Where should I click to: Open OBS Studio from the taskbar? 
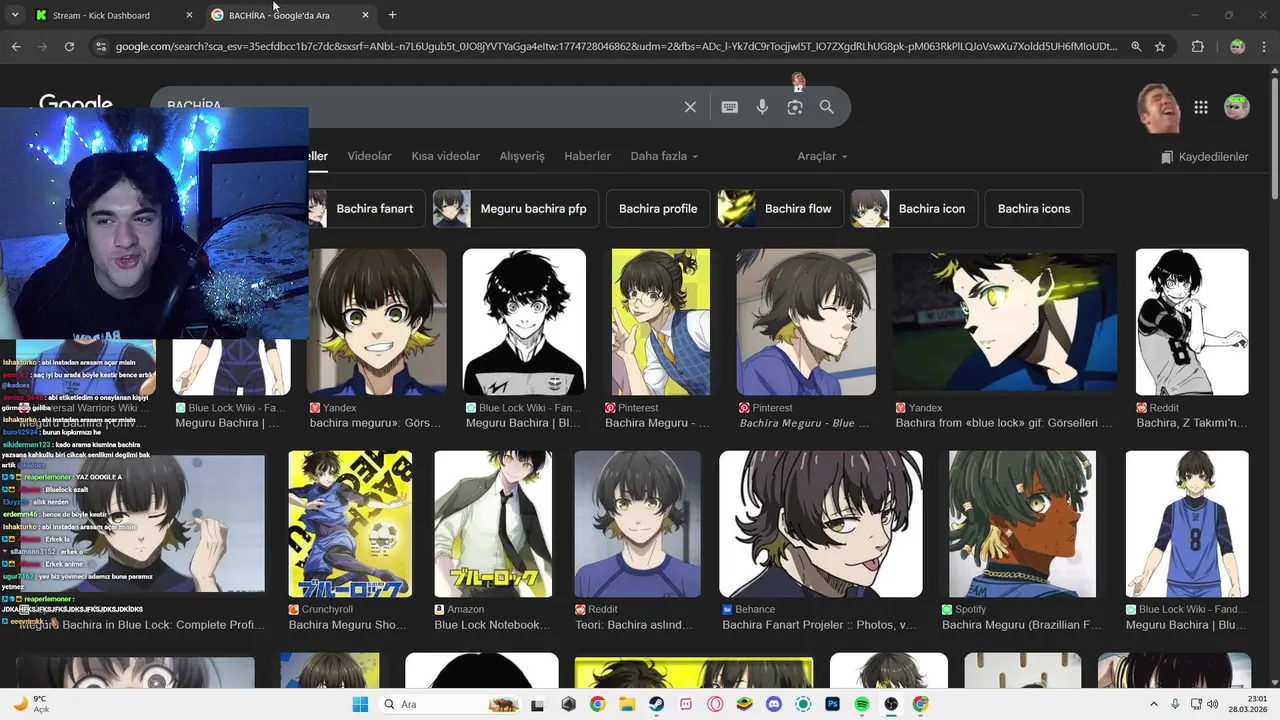pyautogui.click(x=891, y=704)
